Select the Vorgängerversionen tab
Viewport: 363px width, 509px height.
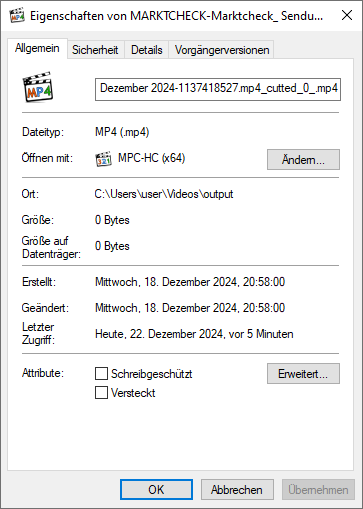click(x=222, y=50)
